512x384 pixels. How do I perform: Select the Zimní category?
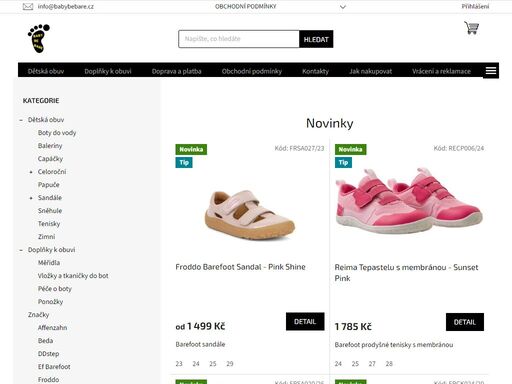pyautogui.click(x=46, y=237)
